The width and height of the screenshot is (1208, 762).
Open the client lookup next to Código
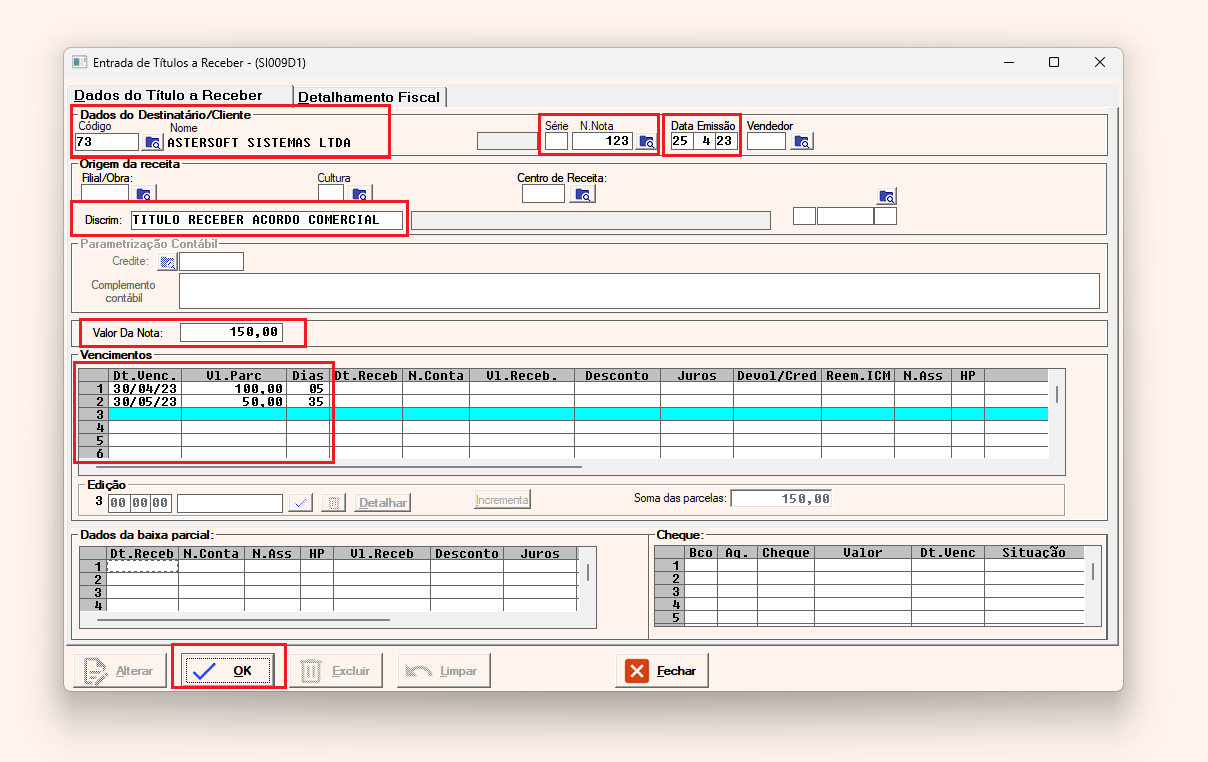pos(152,142)
